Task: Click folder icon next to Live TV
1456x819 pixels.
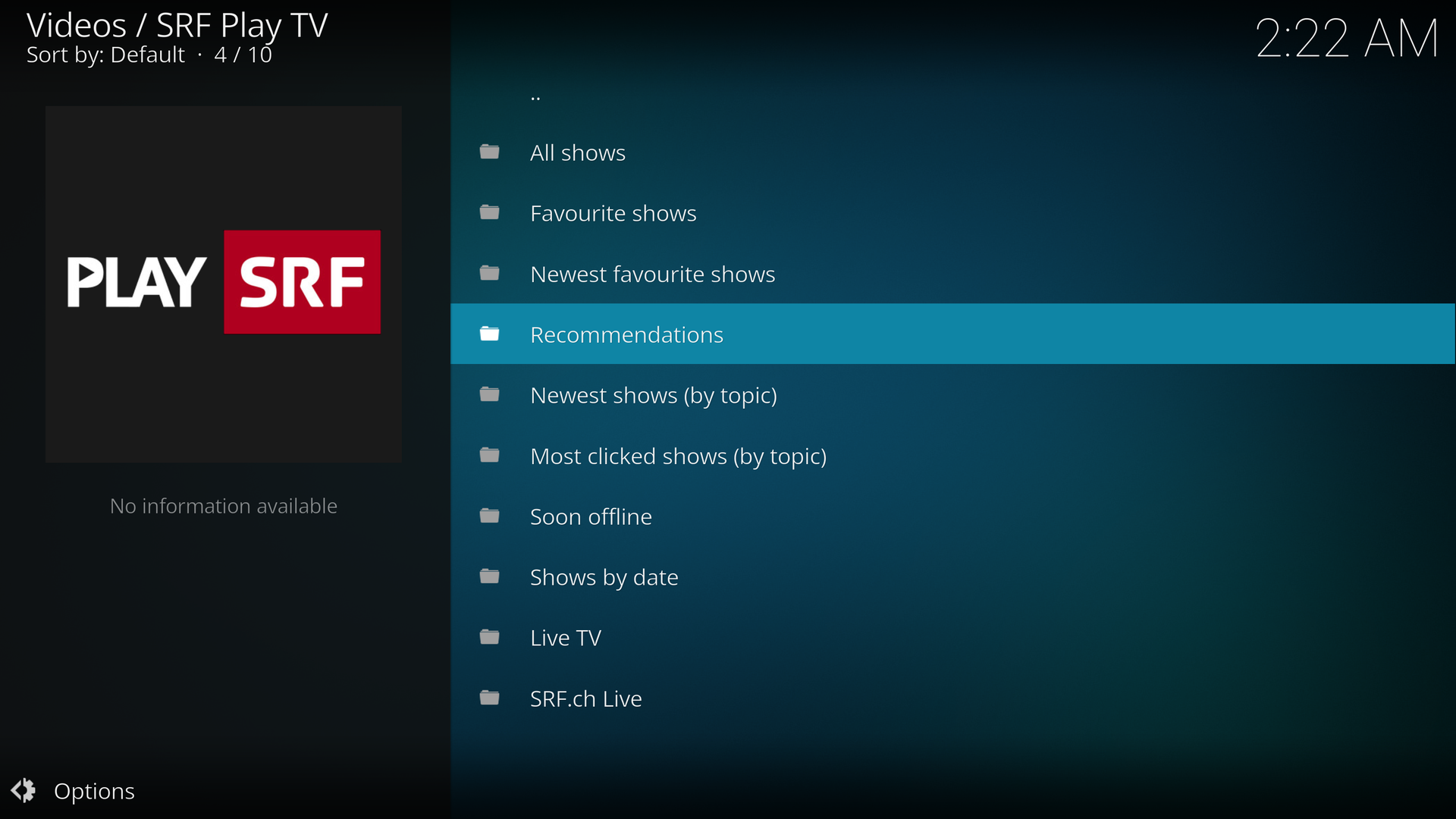Action: [x=489, y=638]
